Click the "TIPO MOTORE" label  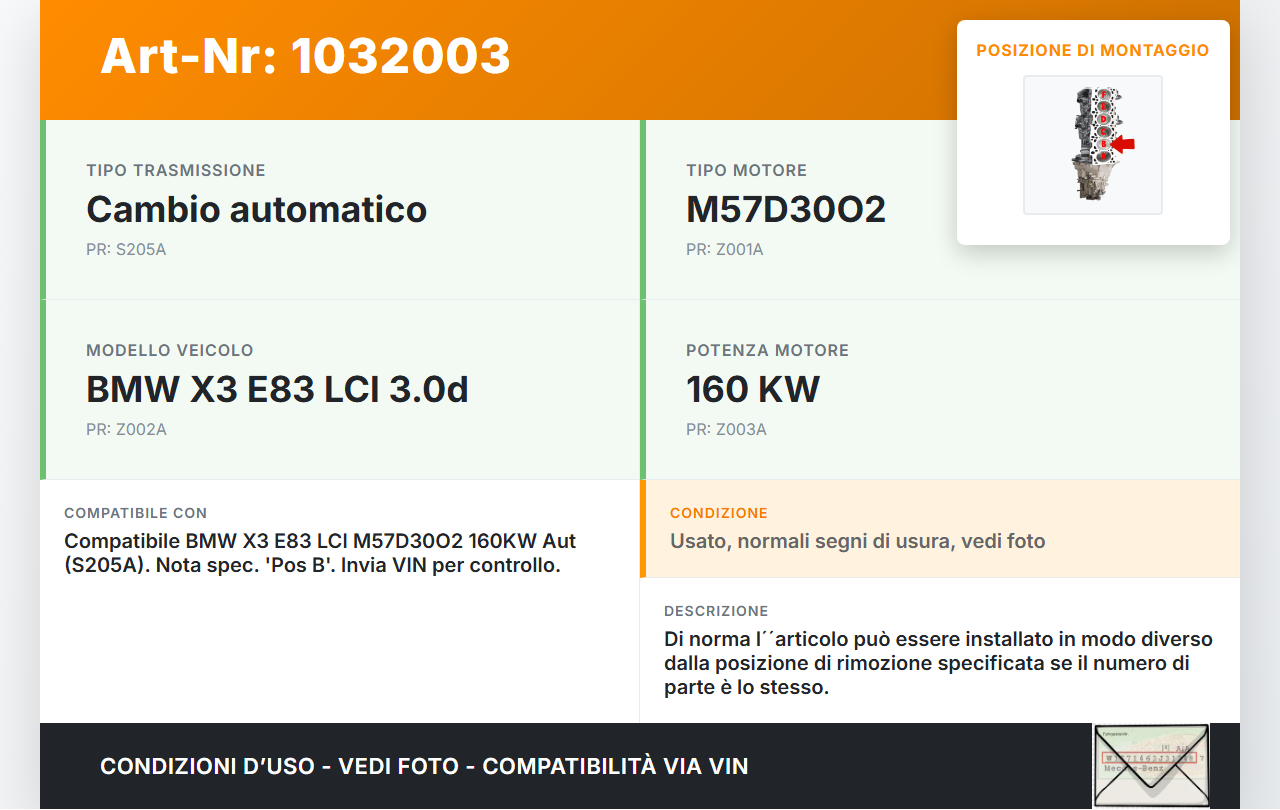746,171
